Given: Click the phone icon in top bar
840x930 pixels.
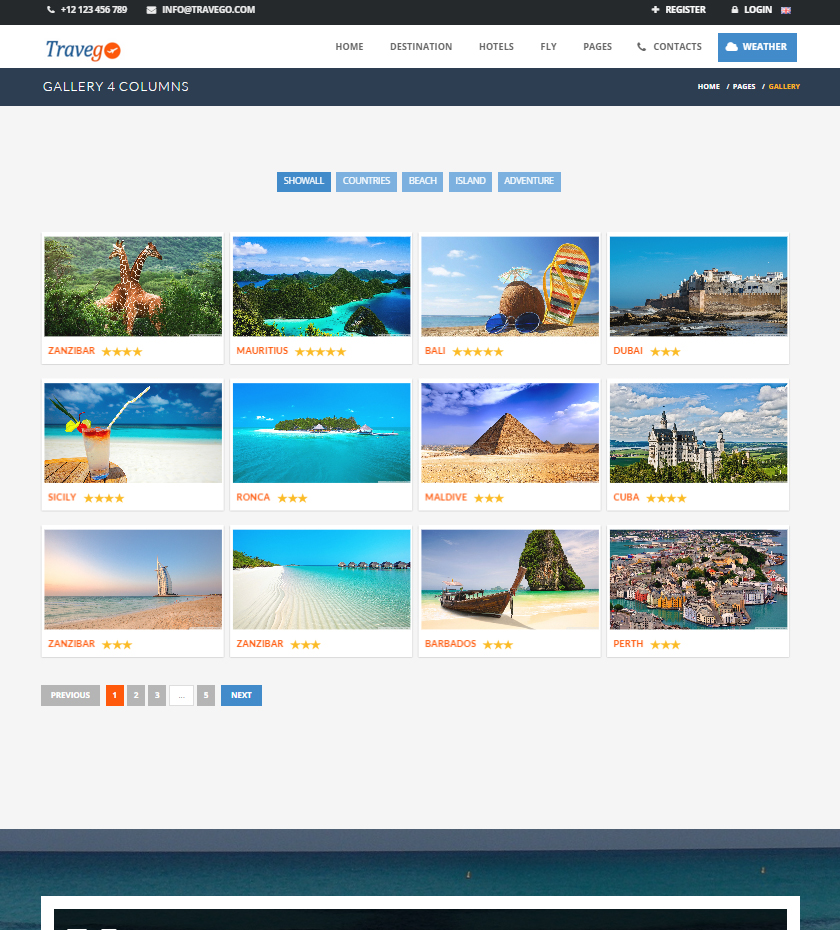Looking at the screenshot, I should [x=51, y=9].
